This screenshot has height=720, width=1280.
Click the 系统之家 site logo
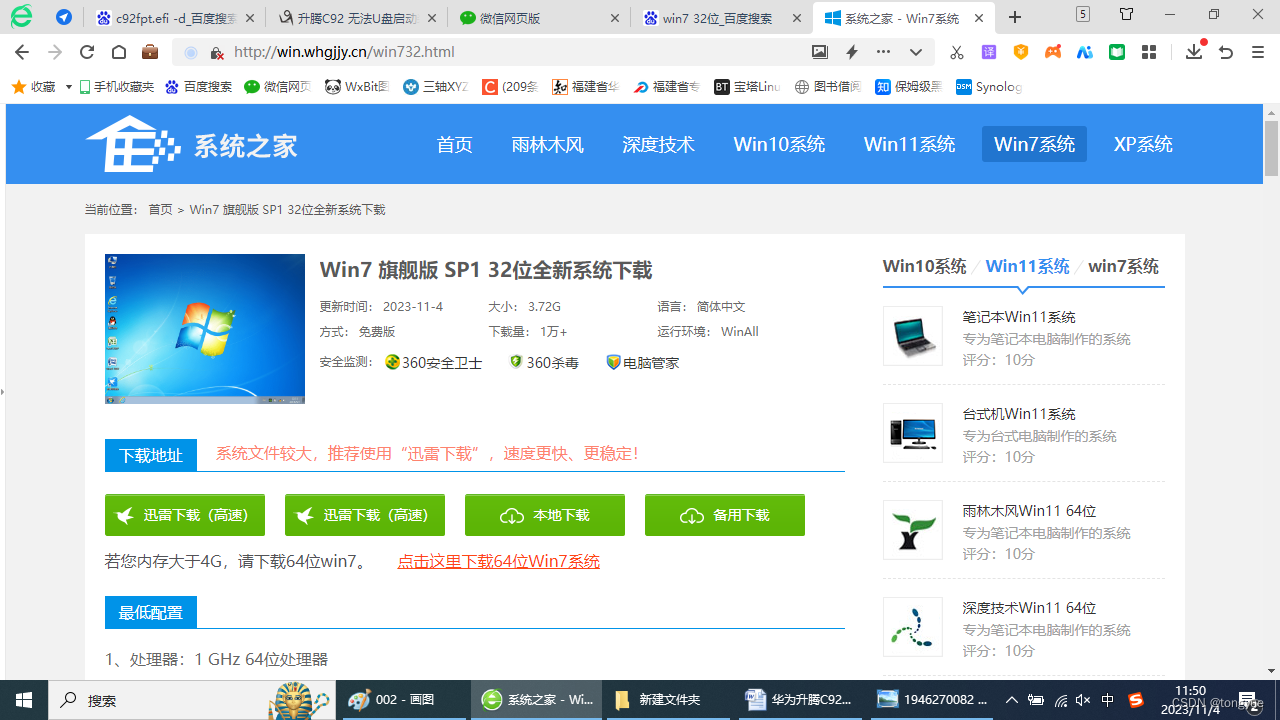pos(191,145)
